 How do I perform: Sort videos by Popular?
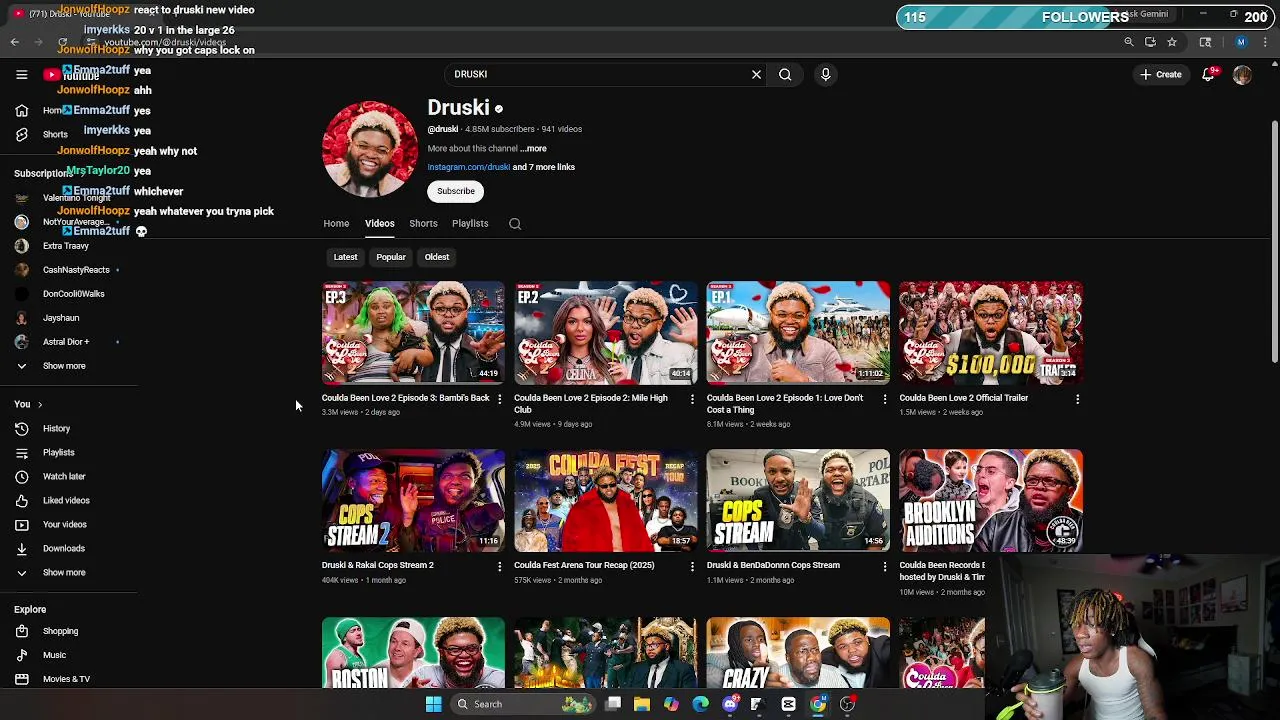tap(391, 257)
